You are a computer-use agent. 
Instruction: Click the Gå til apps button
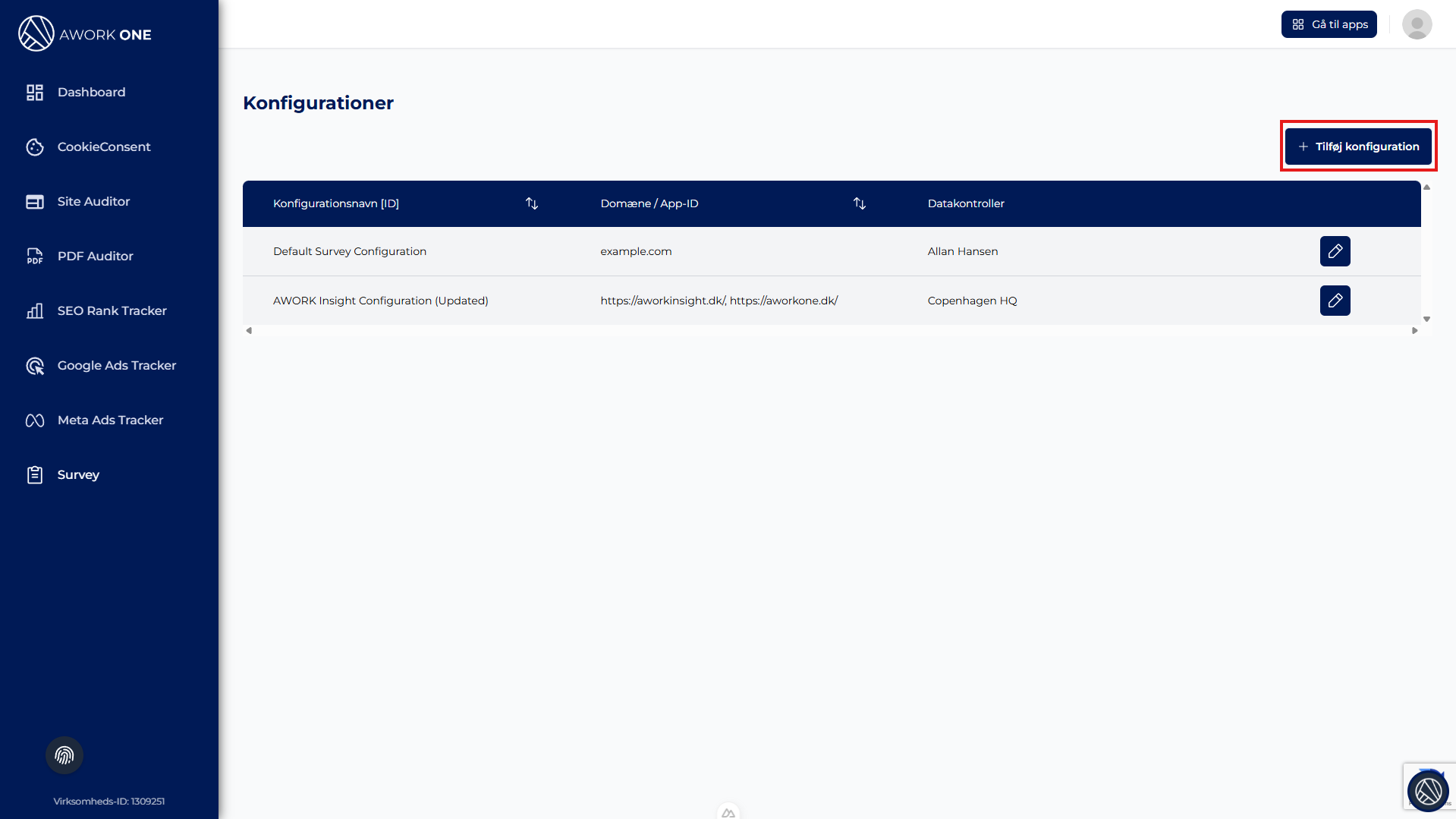point(1329,24)
